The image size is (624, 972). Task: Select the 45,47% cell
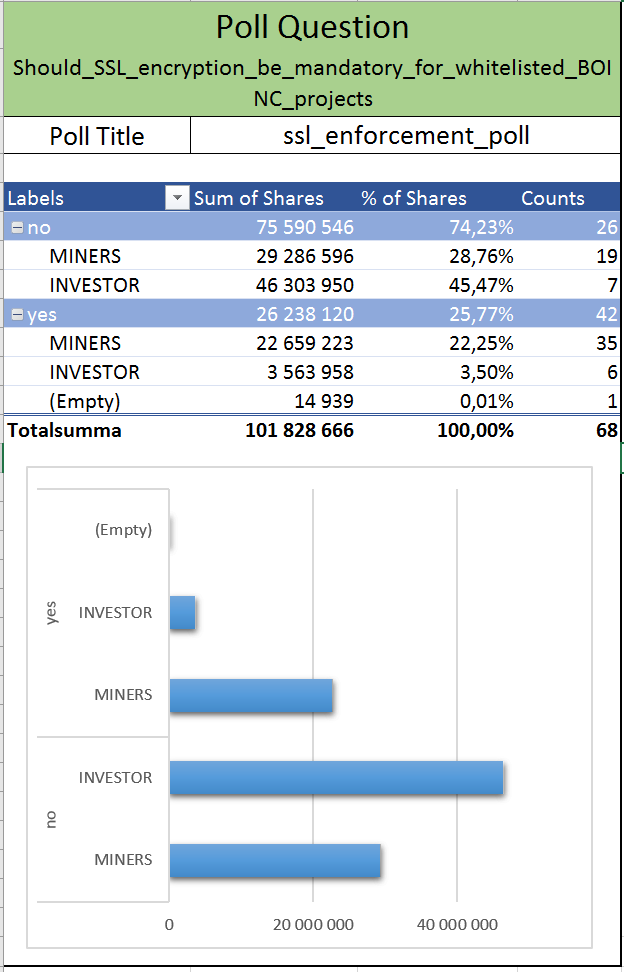coord(481,285)
